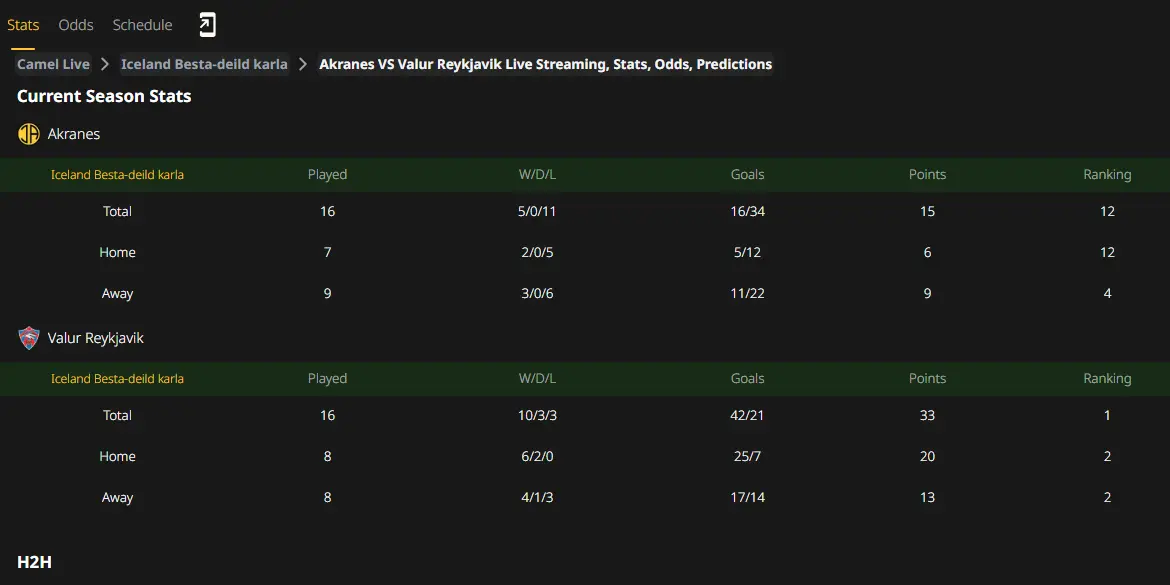
Task: Click the Valur Reykjavik Home row
Action: pyautogui.click(x=585, y=456)
